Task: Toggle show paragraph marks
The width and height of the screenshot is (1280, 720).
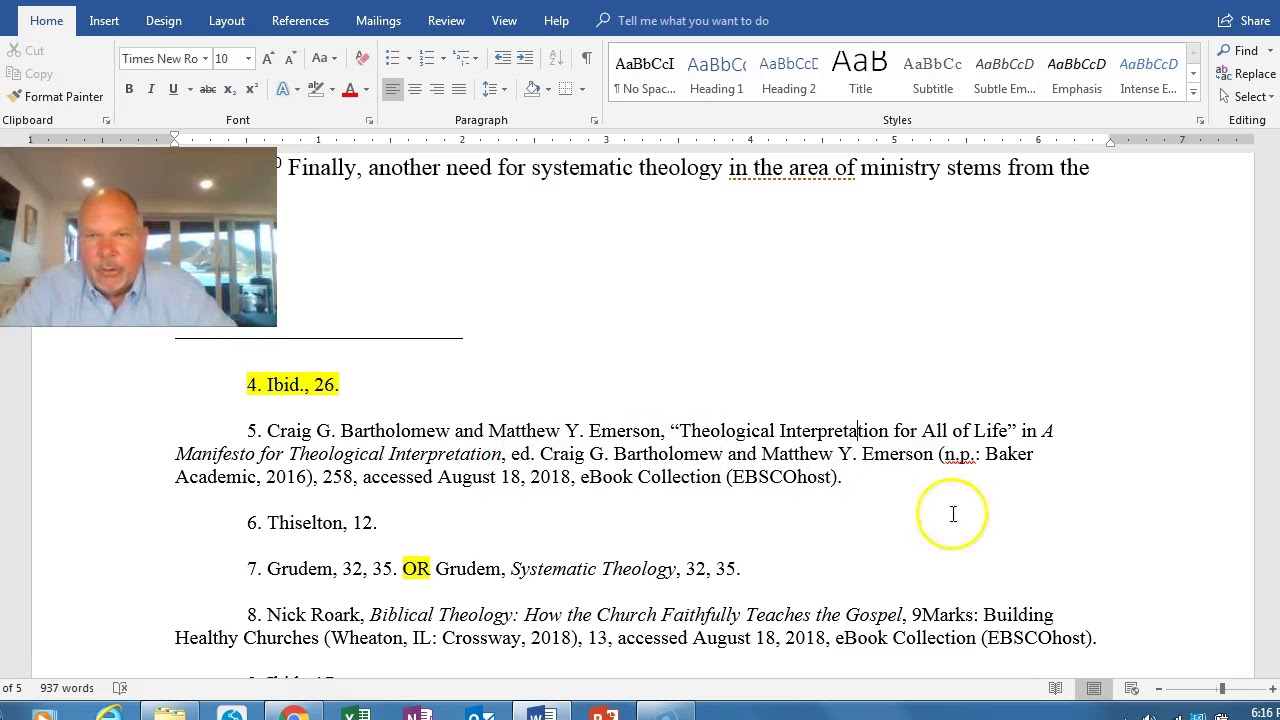Action: click(x=587, y=58)
